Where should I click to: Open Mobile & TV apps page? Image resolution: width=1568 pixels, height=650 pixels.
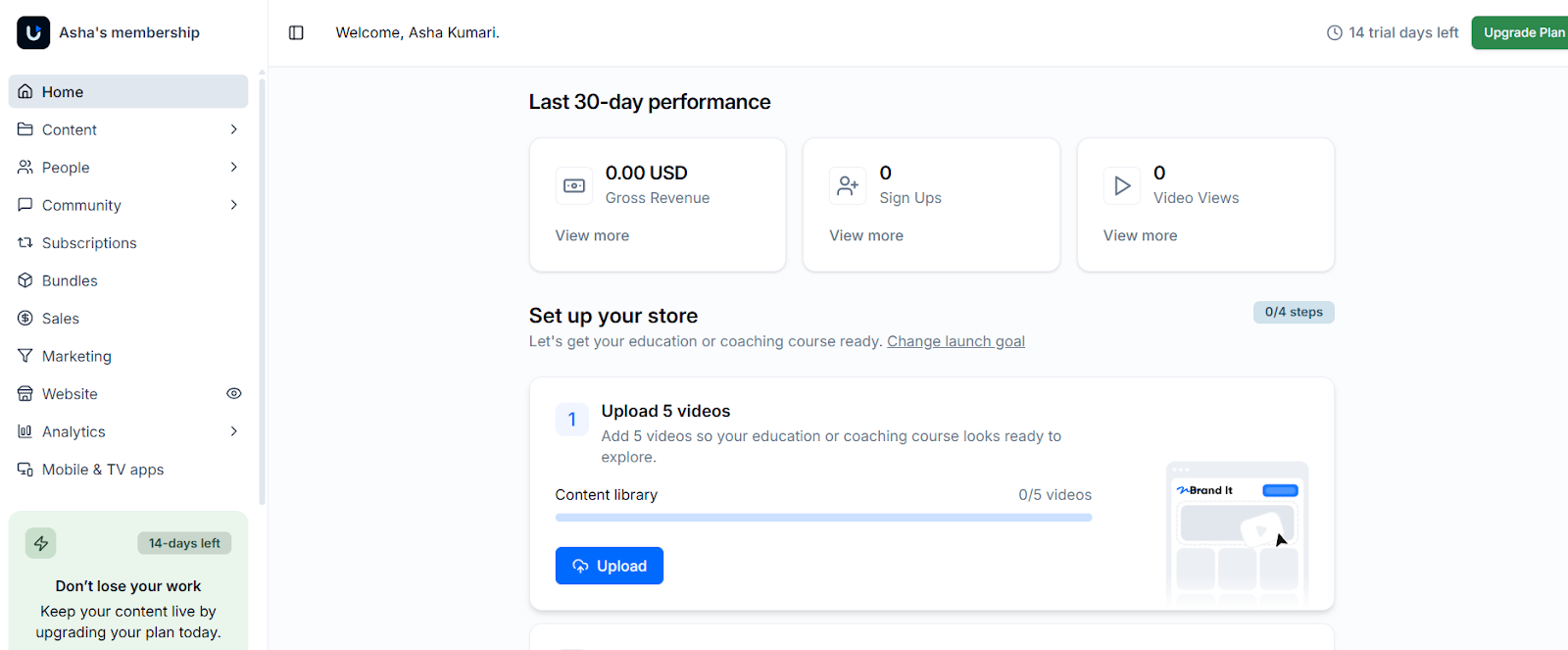click(128, 470)
